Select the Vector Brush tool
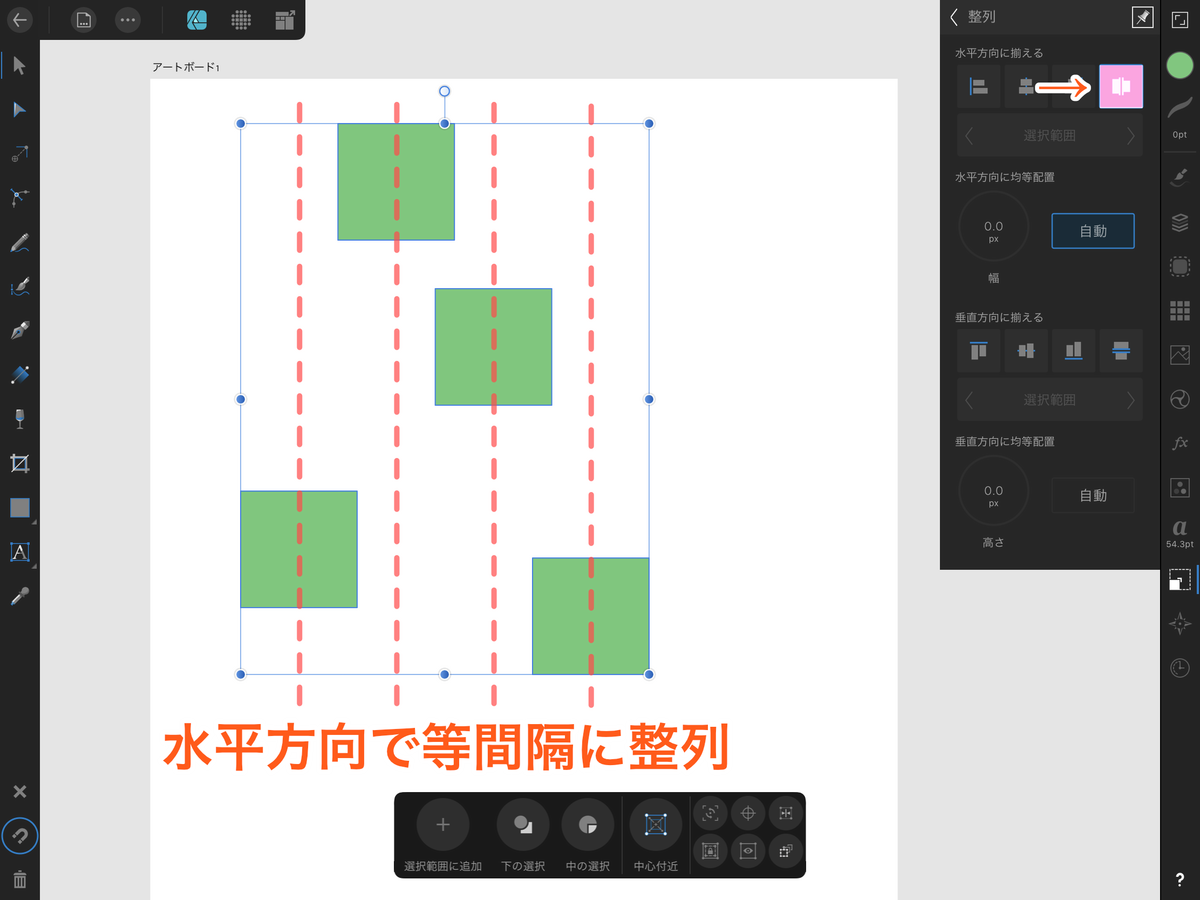This screenshot has width=1200, height=900. coord(19,286)
